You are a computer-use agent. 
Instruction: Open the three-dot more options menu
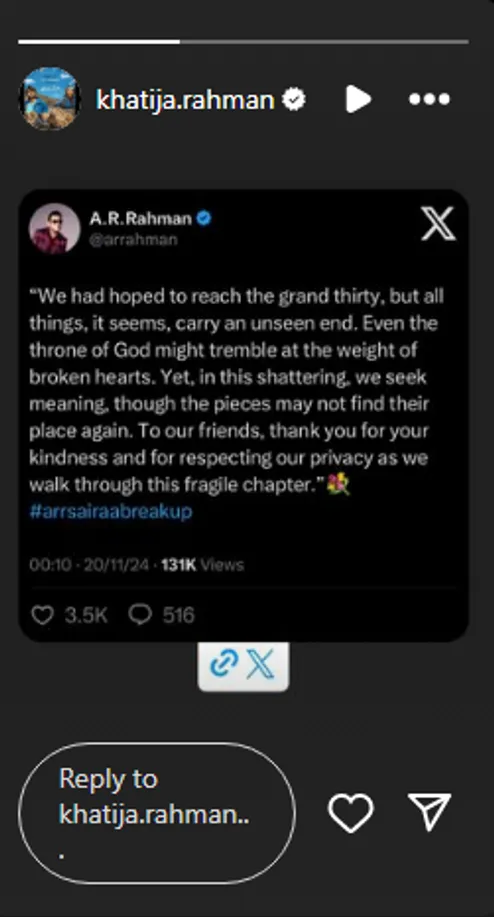pyautogui.click(x=430, y=99)
